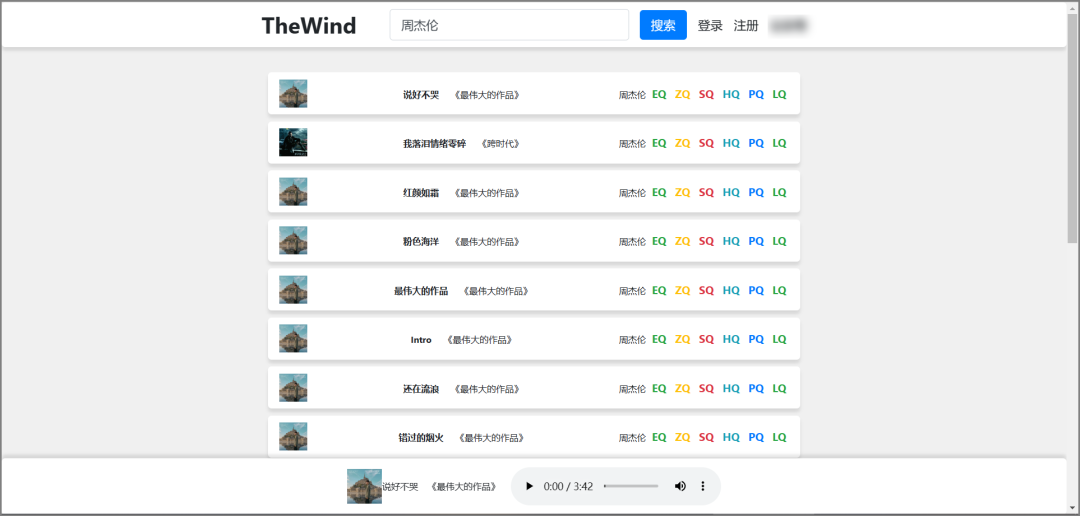Choose ZQ quality for 我落泪情绪零碎
Image resolution: width=1080 pixels, height=516 pixels.
682,143
